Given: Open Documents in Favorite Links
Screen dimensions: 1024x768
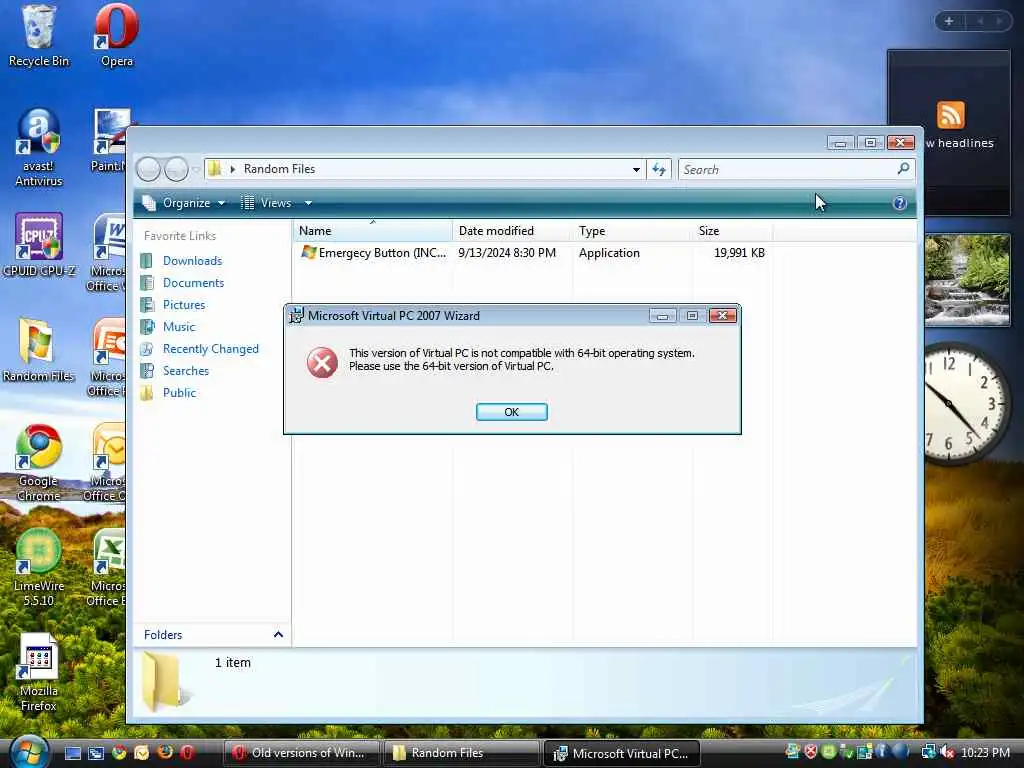Looking at the screenshot, I should tap(193, 283).
